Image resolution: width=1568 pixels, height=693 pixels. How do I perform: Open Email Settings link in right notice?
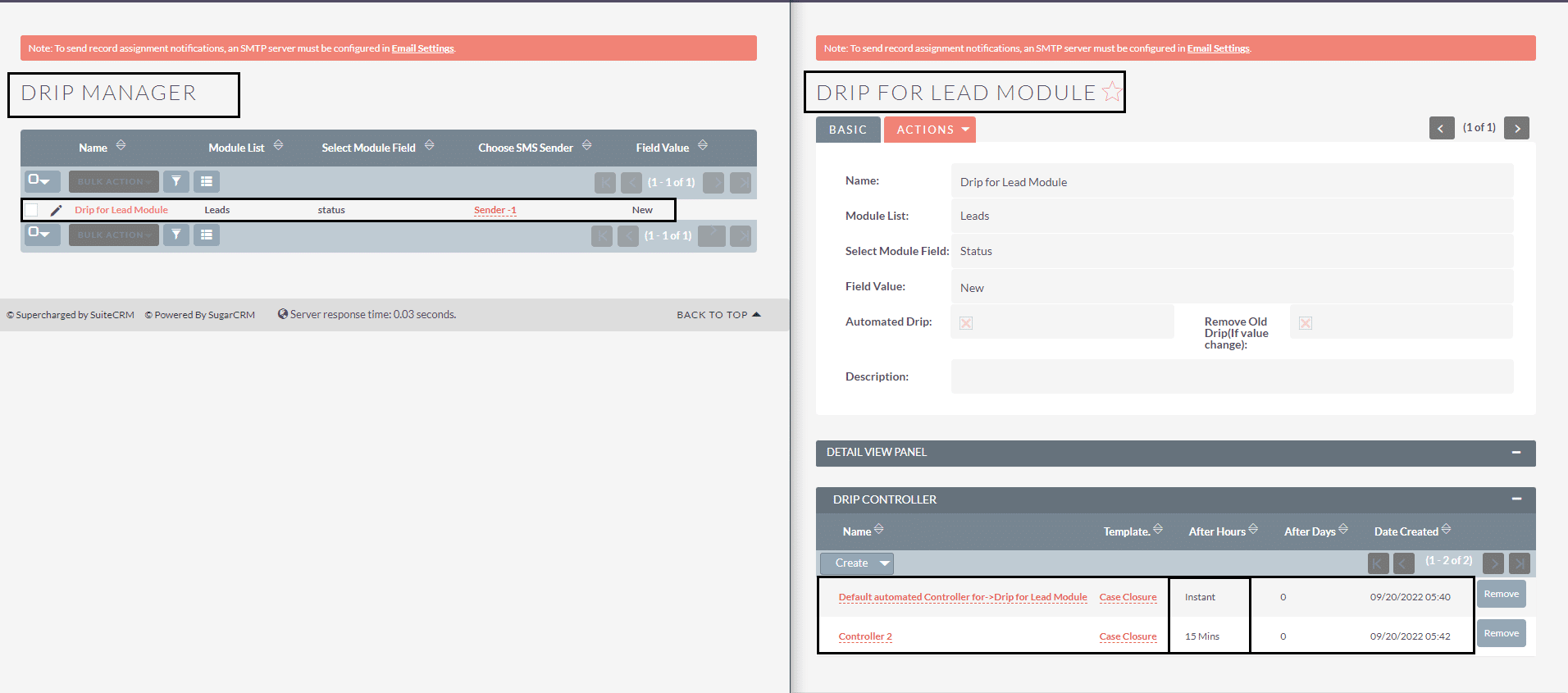click(x=1218, y=48)
